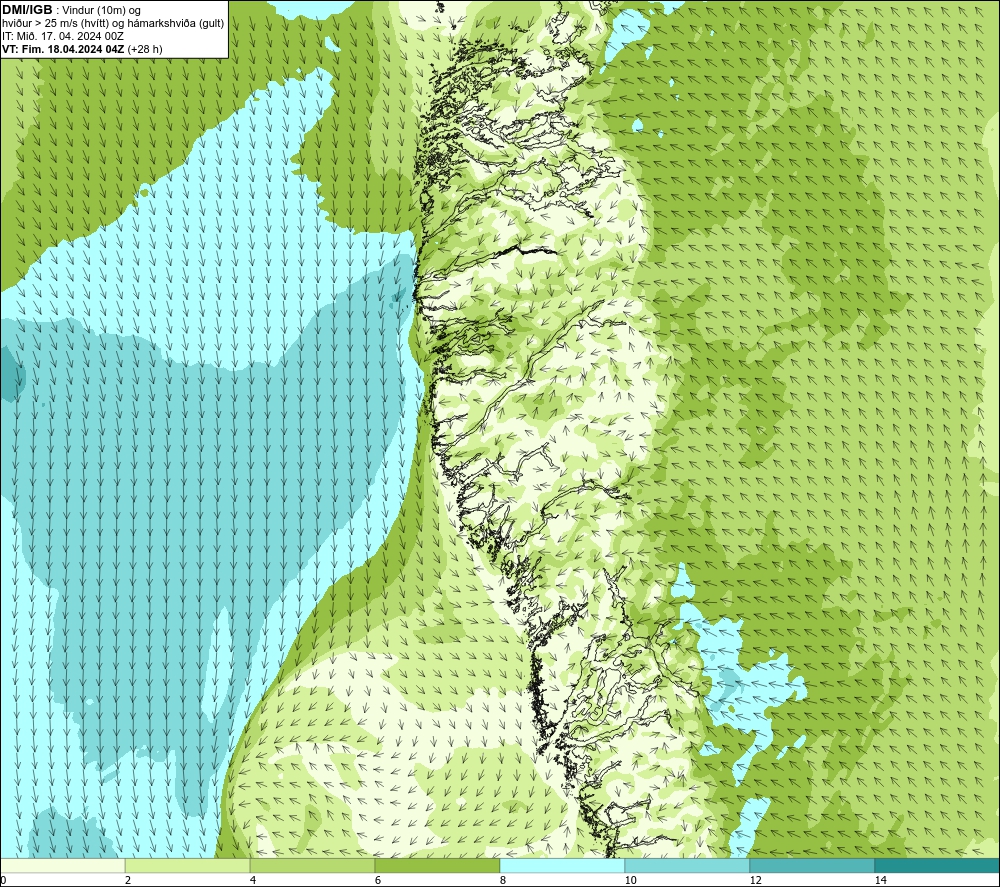Click the colorbar label '8'

tap(503, 880)
